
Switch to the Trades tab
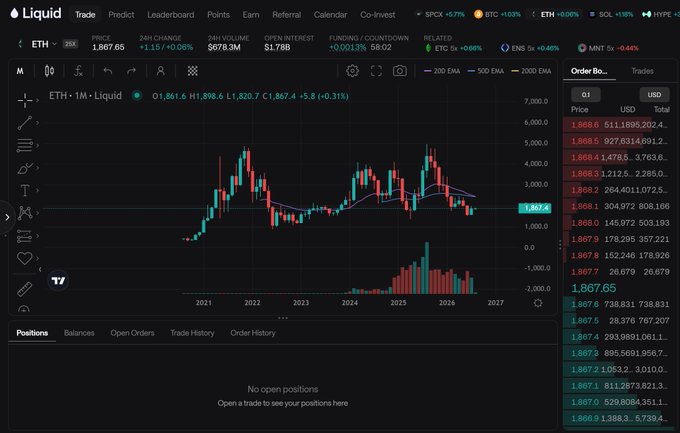642,71
